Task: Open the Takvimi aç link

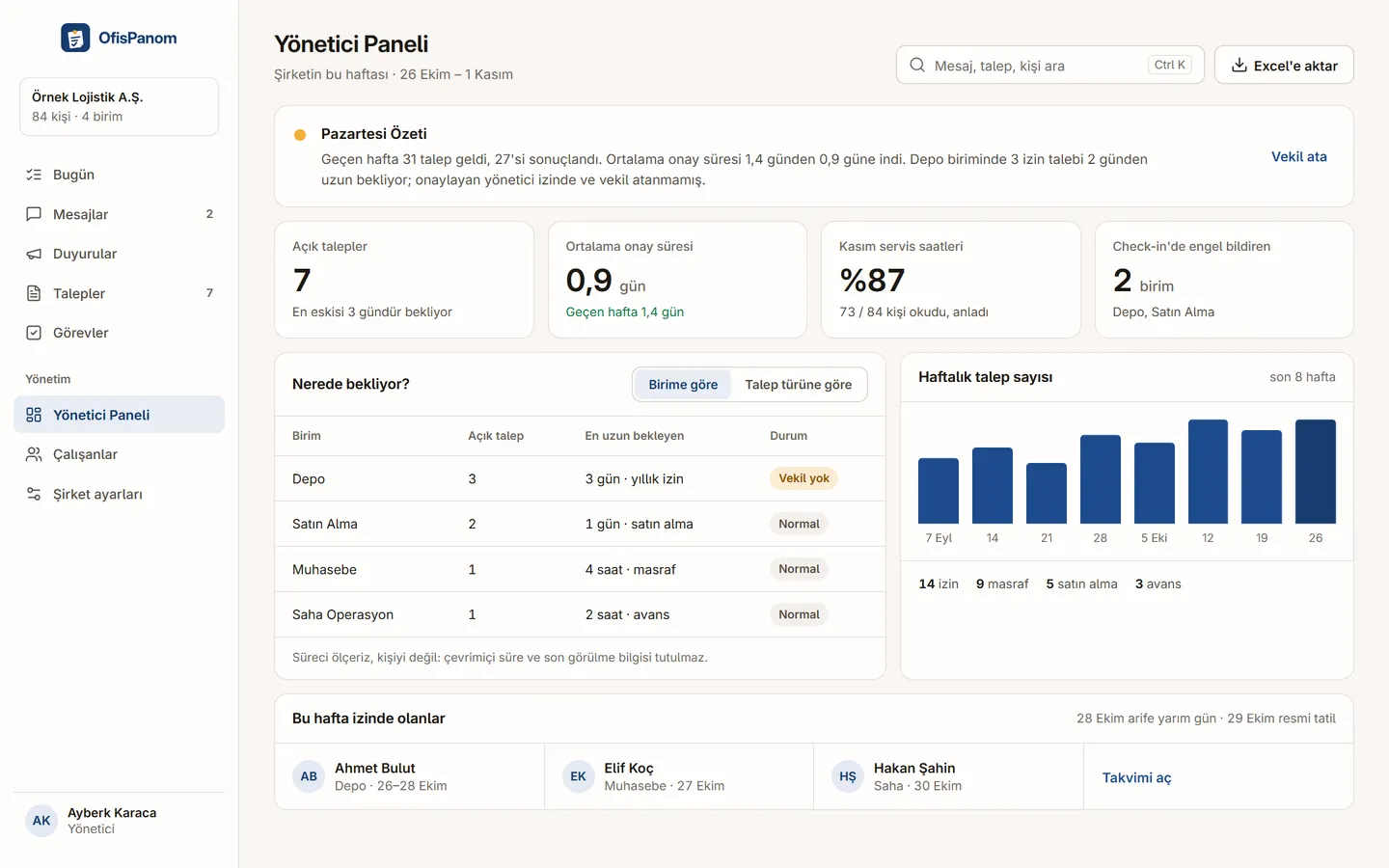Action: coord(1136,777)
